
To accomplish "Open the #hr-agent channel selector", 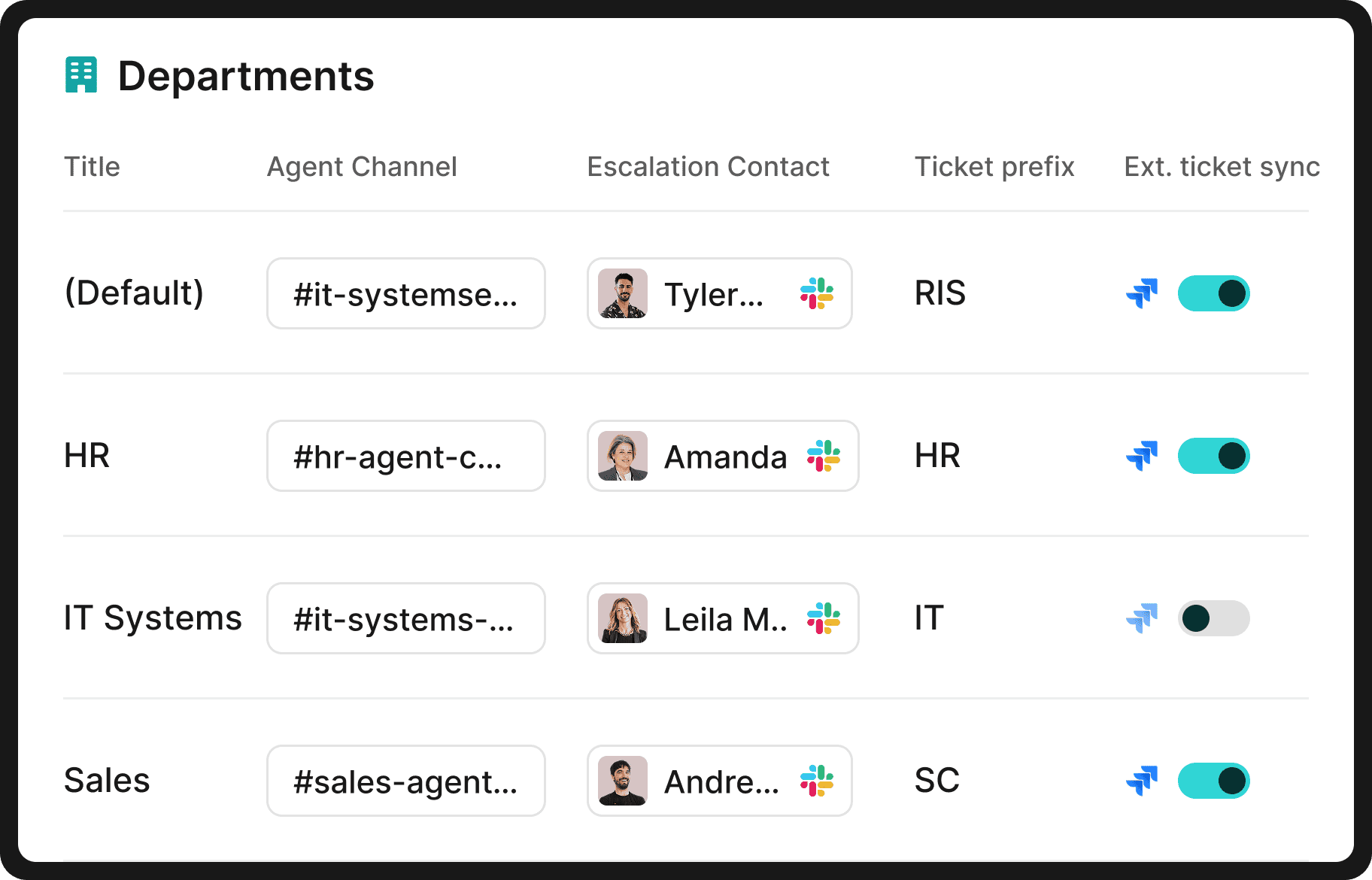I will point(405,456).
